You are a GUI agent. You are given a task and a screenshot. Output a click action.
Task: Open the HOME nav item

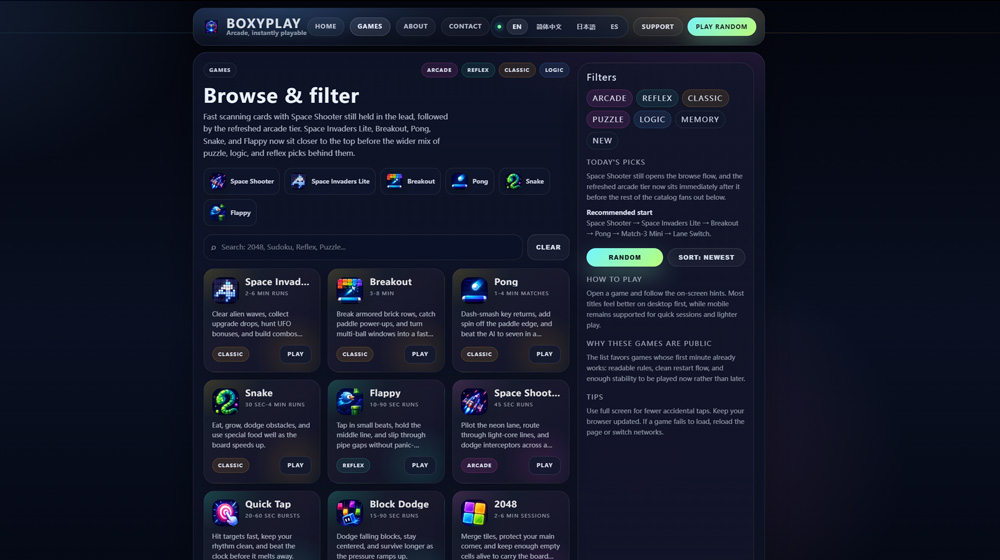325,27
